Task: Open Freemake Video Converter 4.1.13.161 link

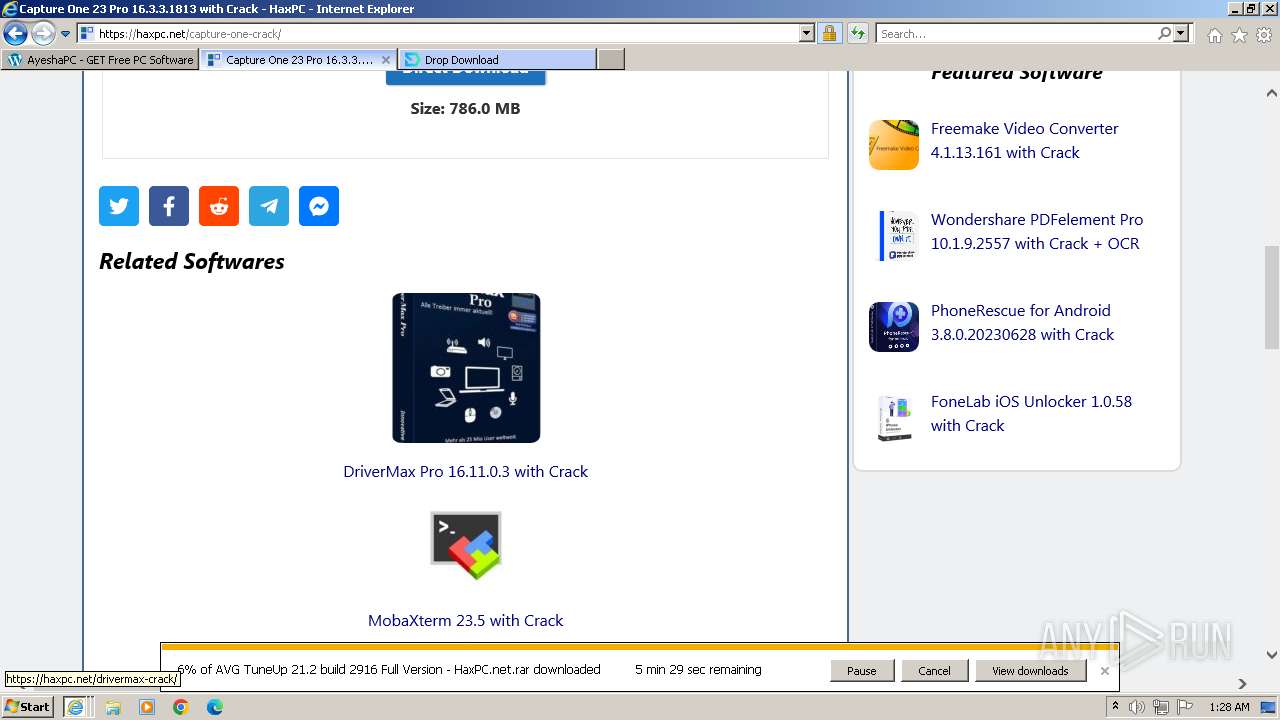Action: point(1025,140)
